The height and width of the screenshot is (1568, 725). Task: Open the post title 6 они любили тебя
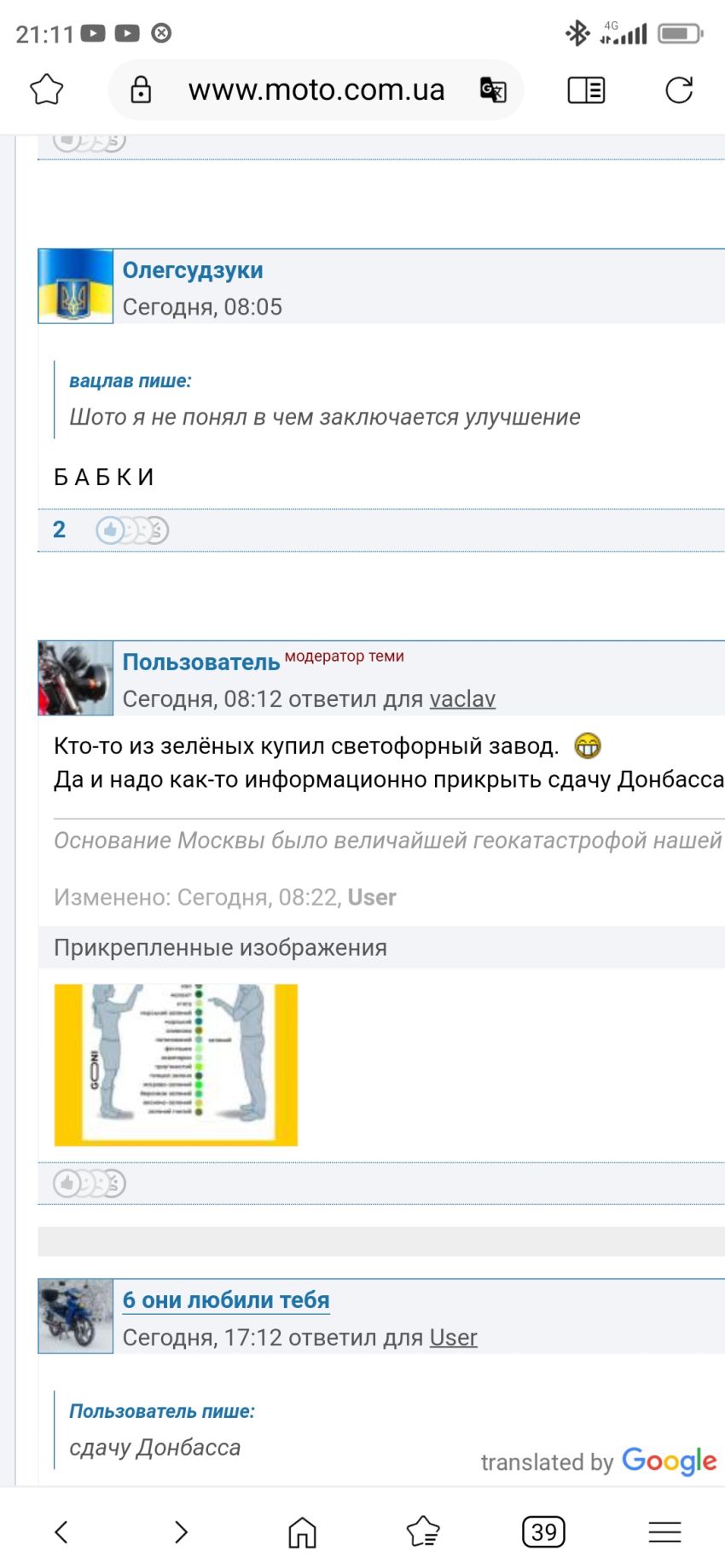click(226, 1300)
